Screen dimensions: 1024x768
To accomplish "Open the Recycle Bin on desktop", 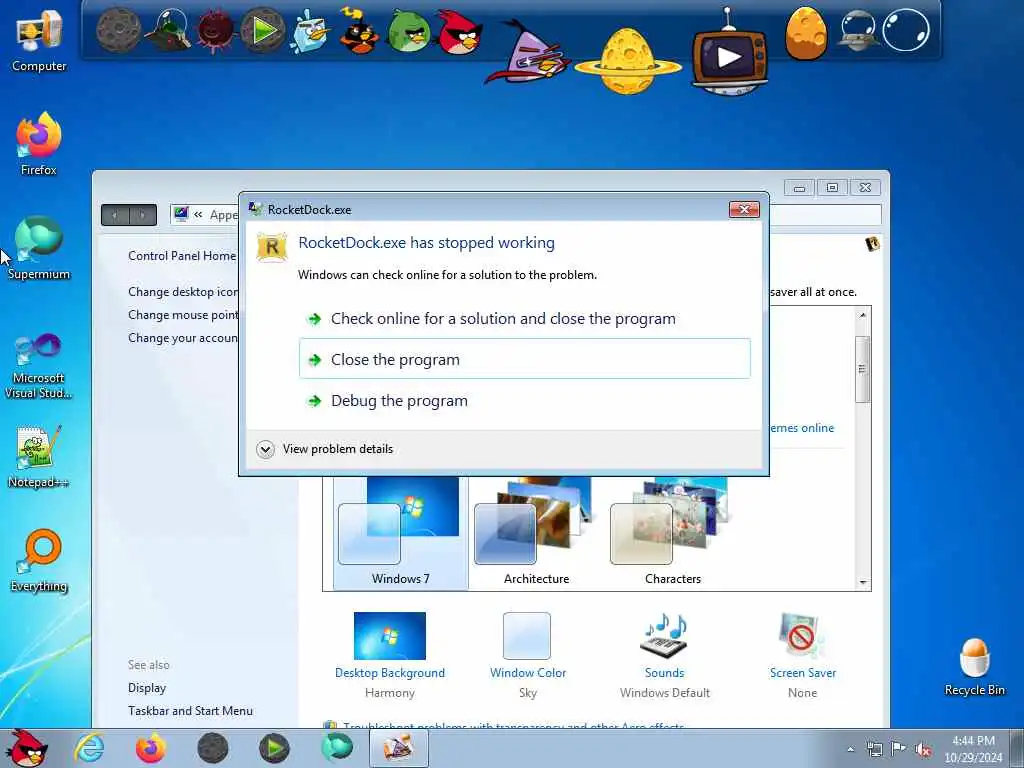I will point(974,667).
